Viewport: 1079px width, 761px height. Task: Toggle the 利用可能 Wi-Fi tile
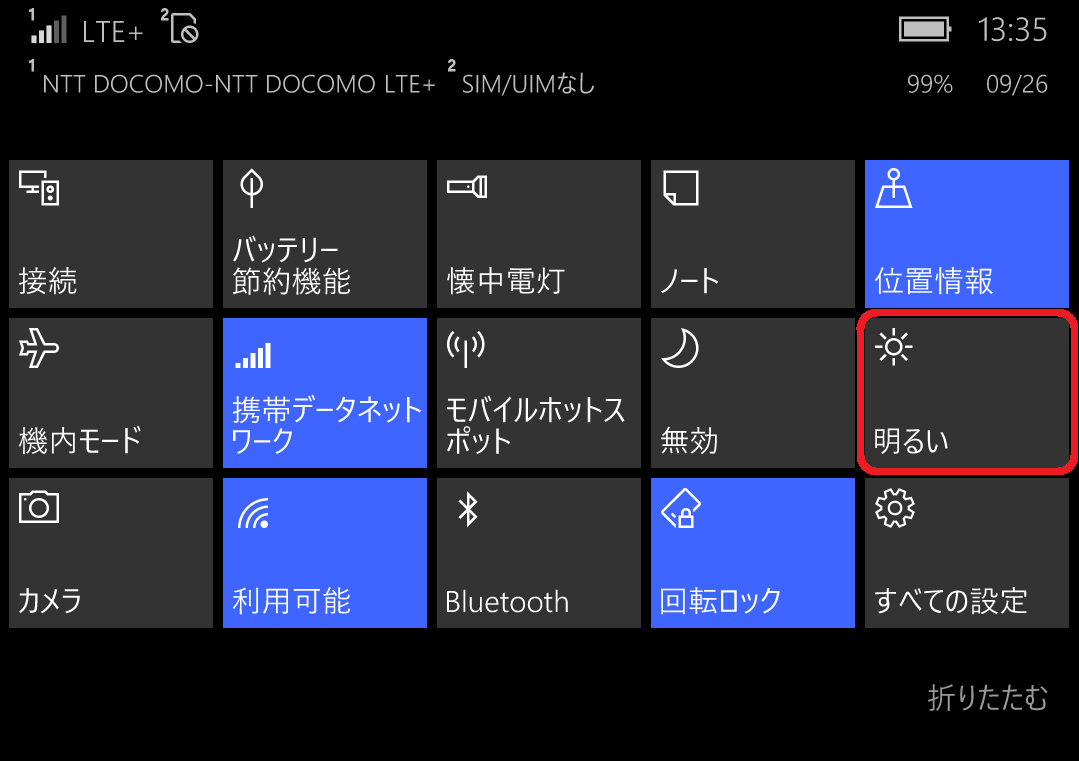coord(325,553)
